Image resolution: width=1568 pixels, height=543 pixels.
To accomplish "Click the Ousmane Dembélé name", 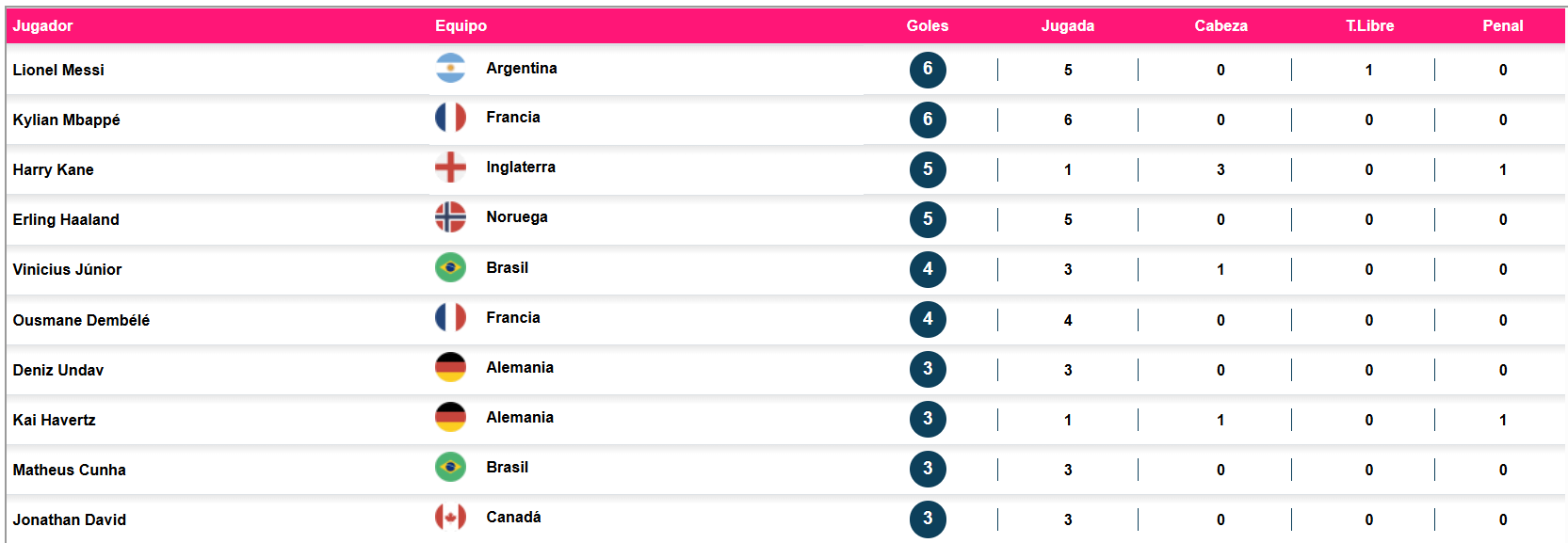I will [x=81, y=320].
